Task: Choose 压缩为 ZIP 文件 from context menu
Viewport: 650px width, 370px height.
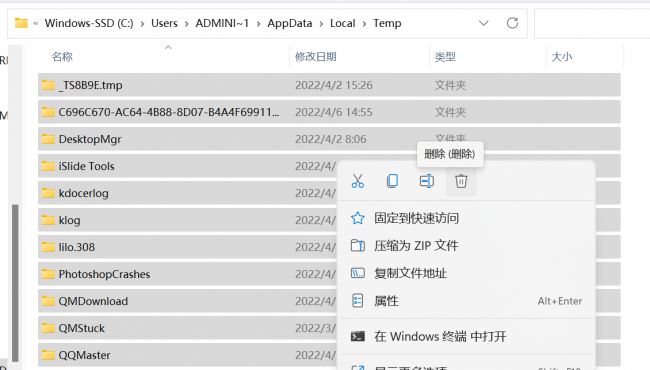Action: 466,245
